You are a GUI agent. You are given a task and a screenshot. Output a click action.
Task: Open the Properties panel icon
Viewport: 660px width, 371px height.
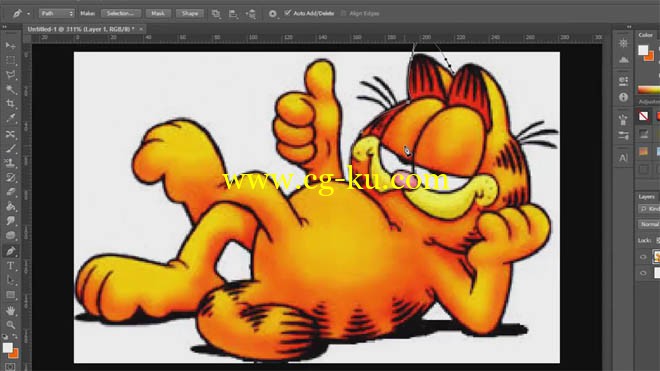pyautogui.click(x=623, y=80)
